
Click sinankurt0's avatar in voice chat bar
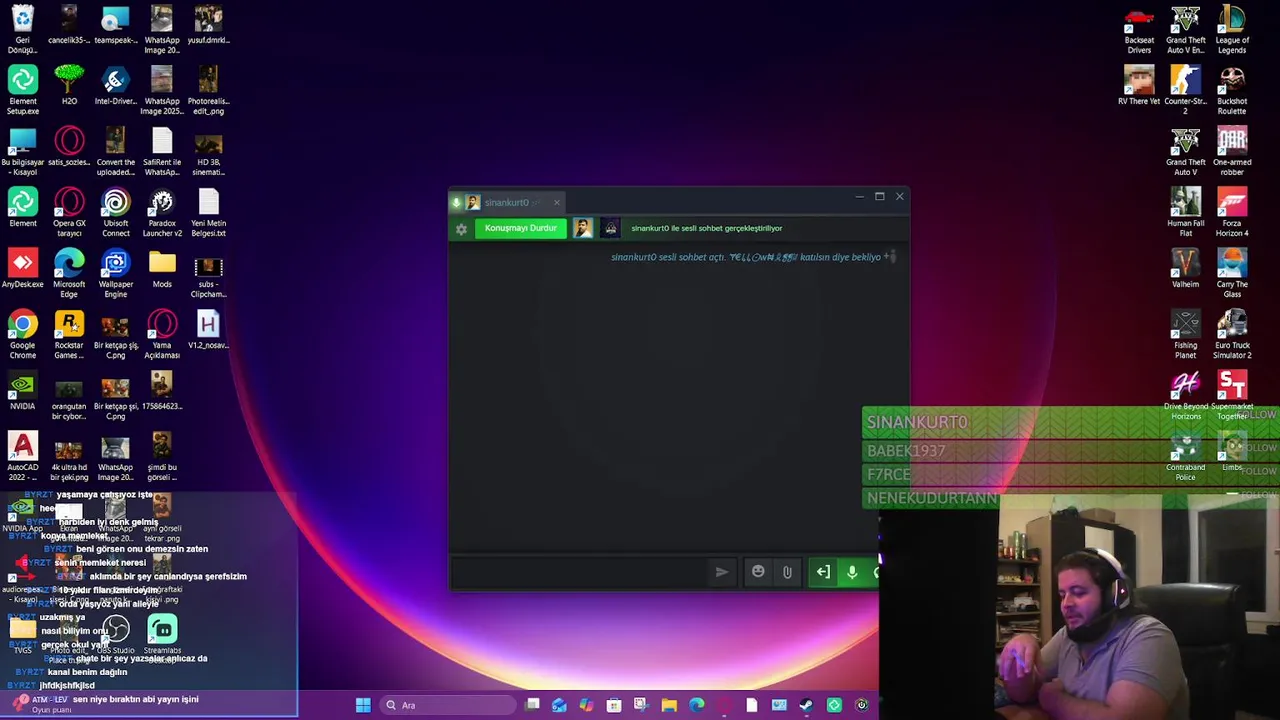(x=583, y=228)
